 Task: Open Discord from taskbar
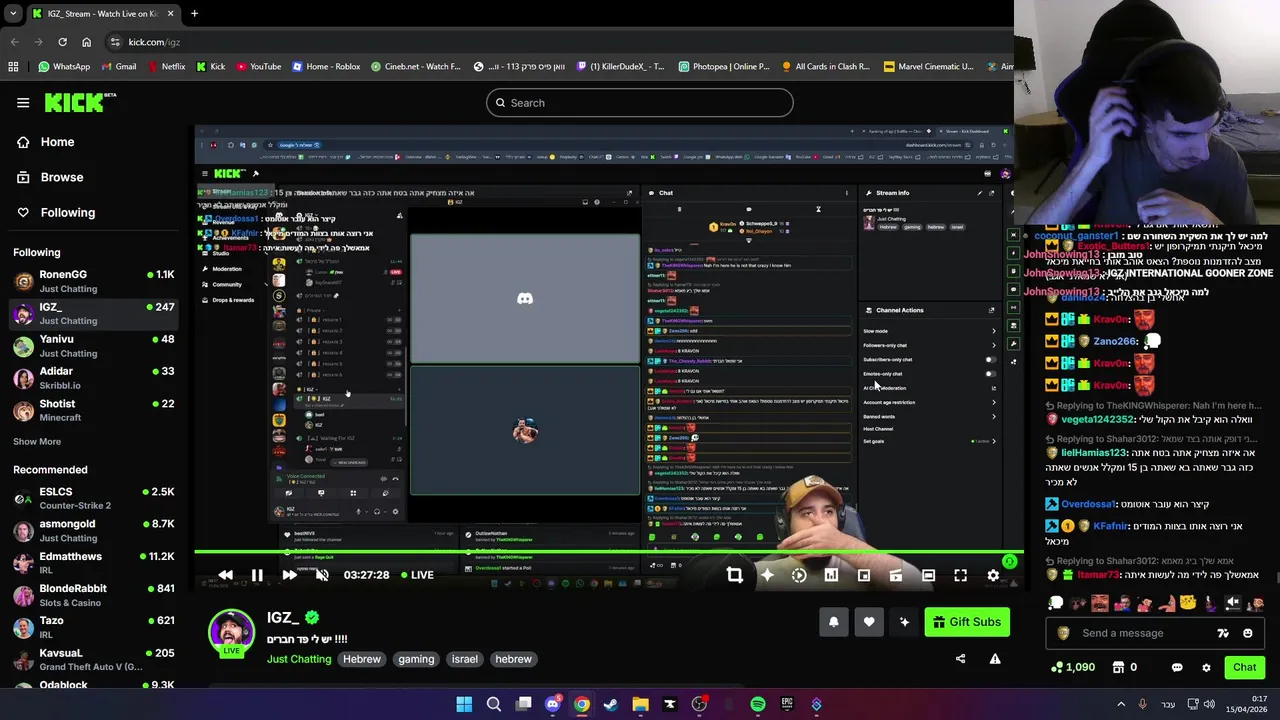(552, 704)
